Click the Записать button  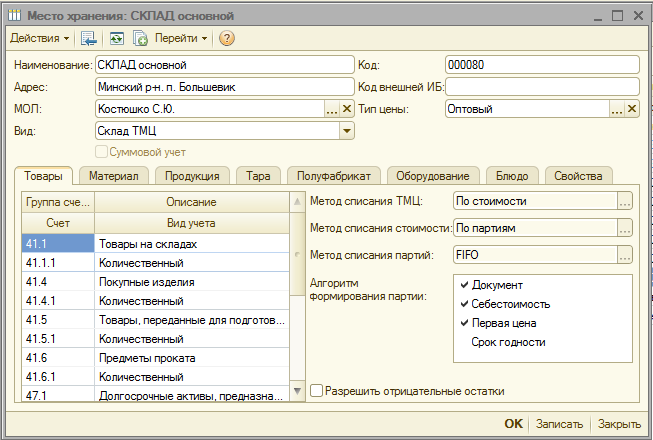[x=558, y=423]
